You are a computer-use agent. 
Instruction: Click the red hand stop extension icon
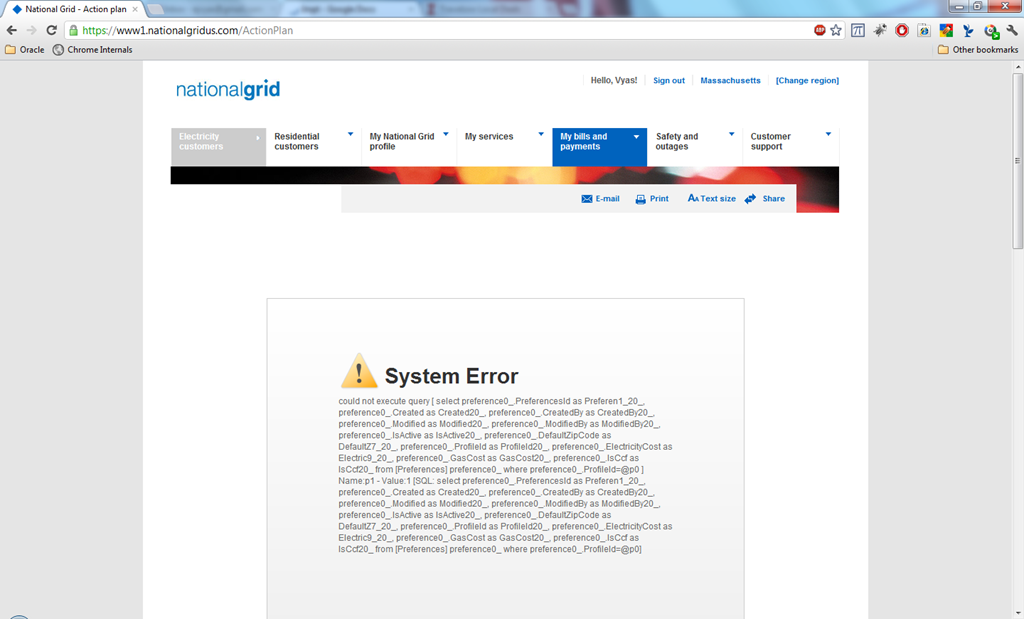pyautogui.click(x=902, y=30)
